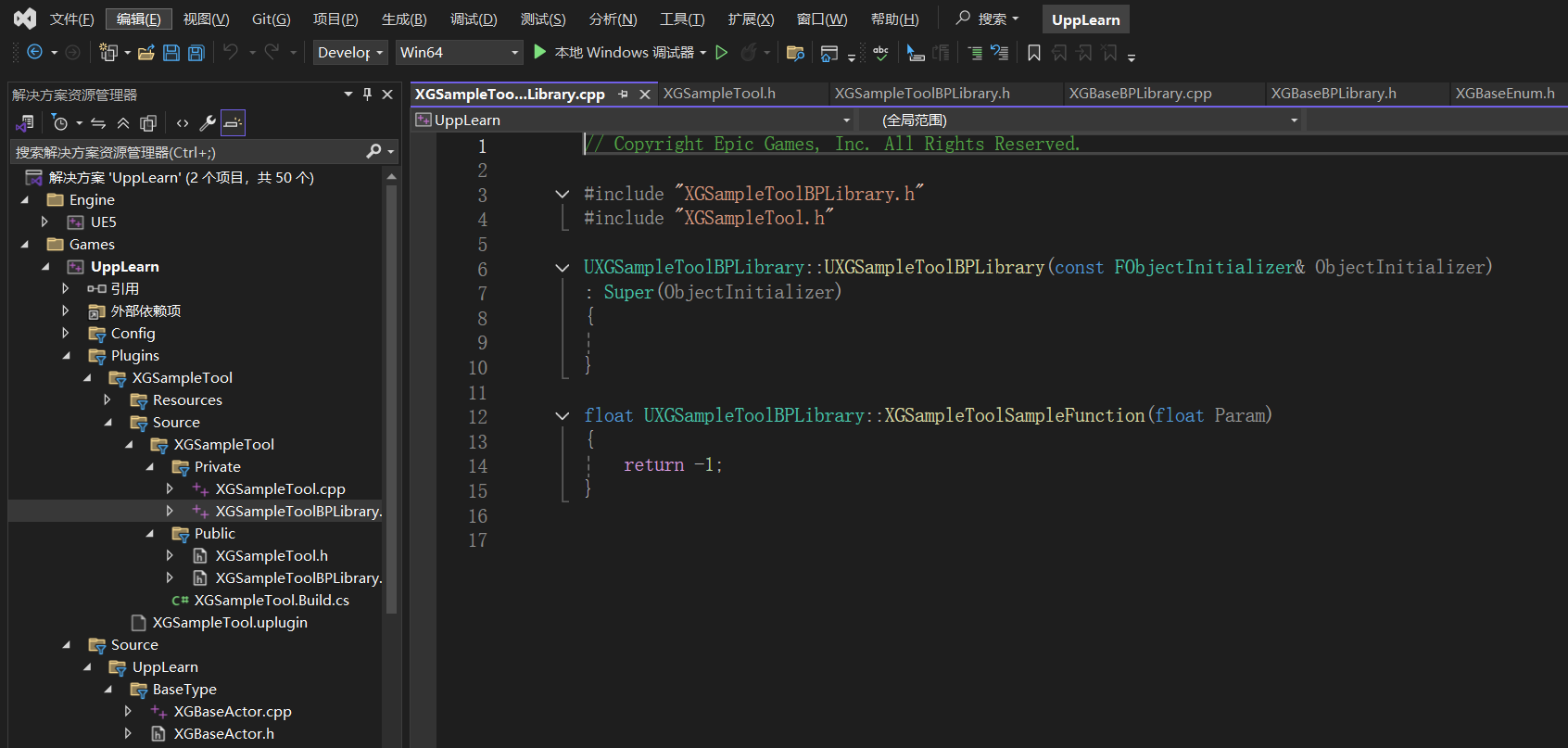Select XGSampleTool.cpp in the tree

pos(280,488)
